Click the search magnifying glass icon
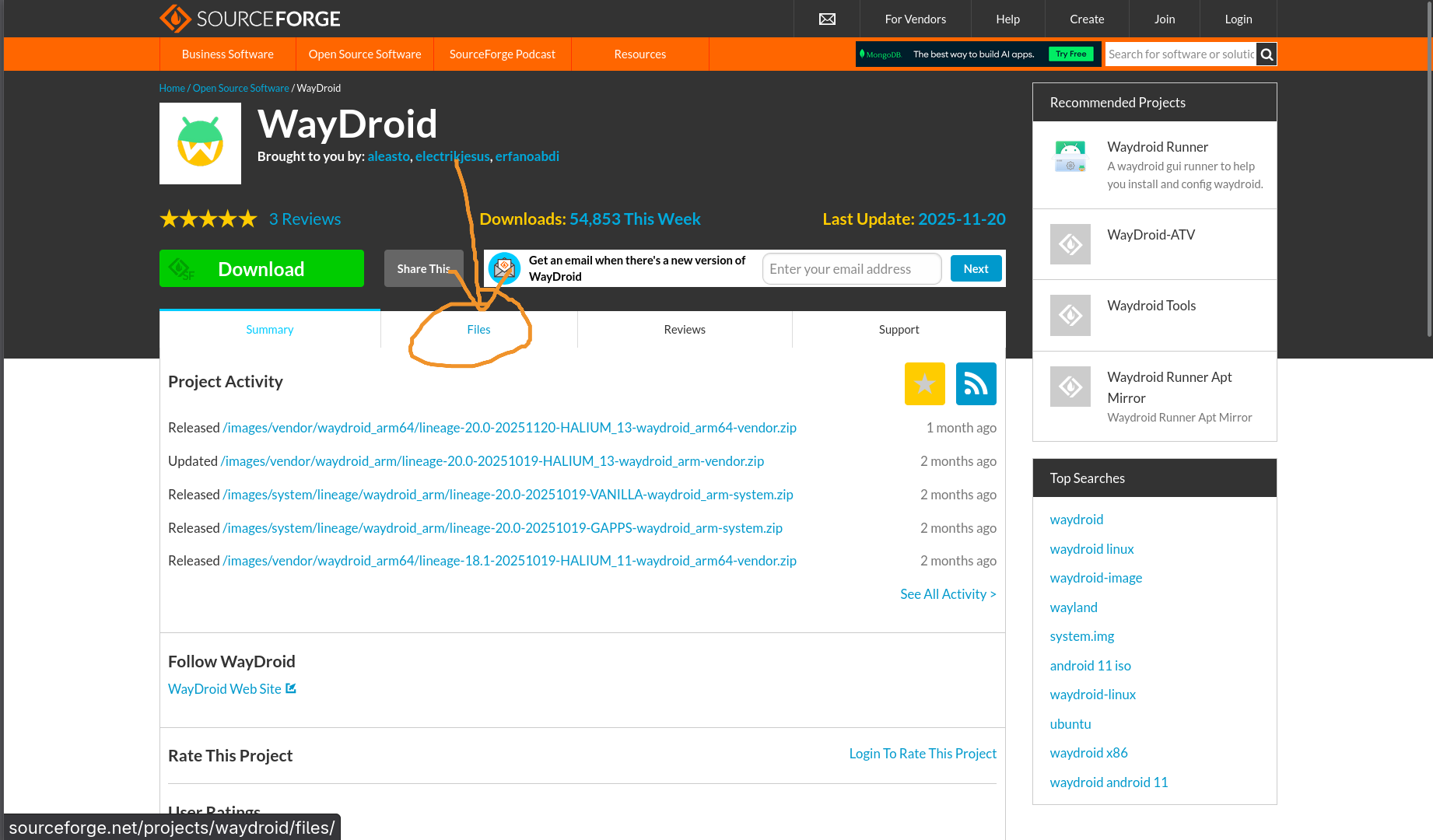This screenshot has width=1433, height=840. coord(1266,54)
